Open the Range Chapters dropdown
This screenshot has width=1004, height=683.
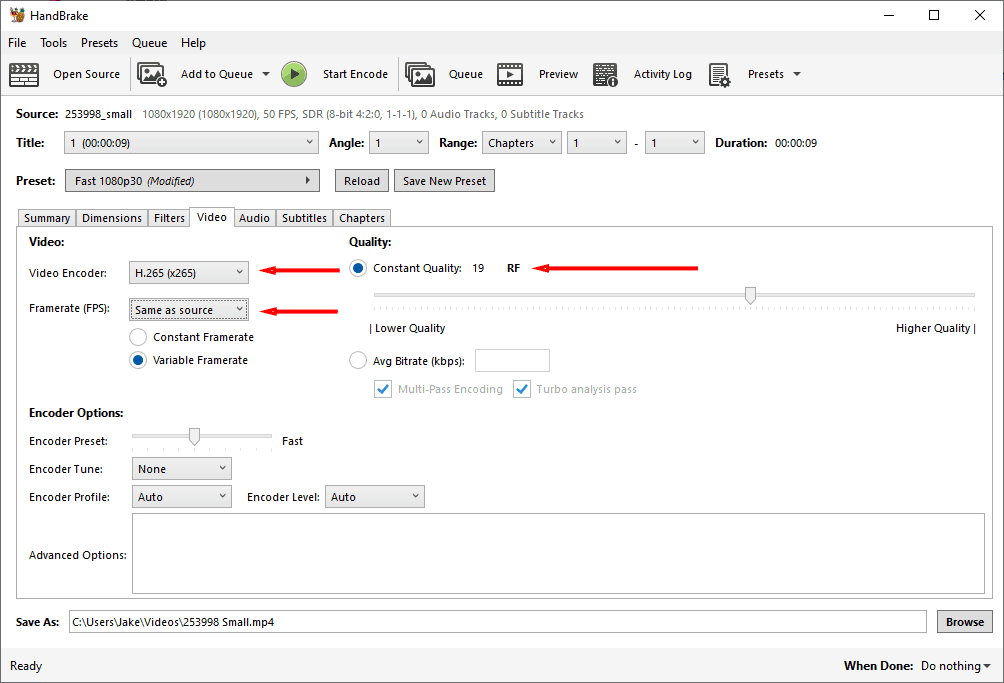point(522,143)
